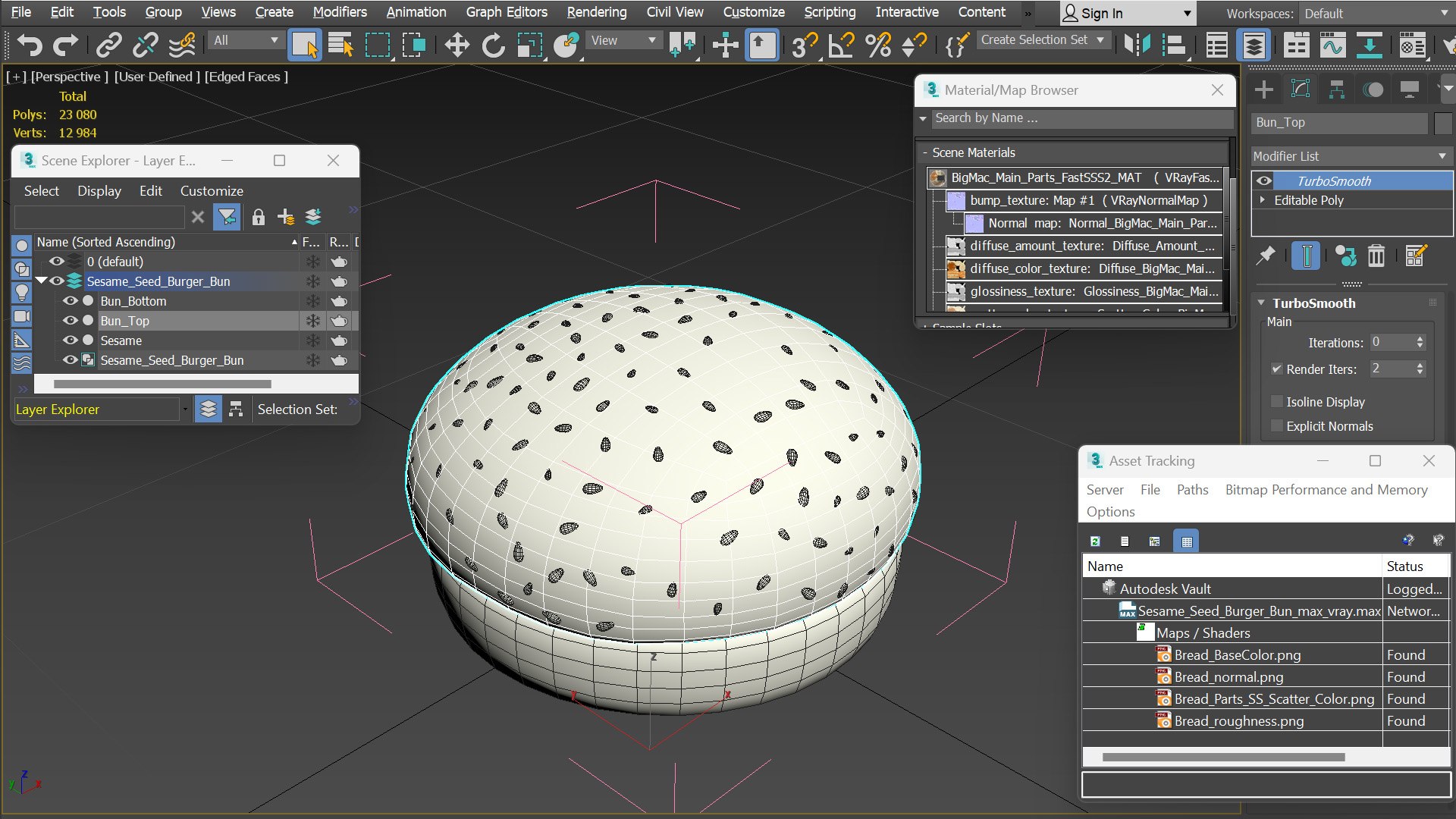1456x819 pixels.
Task: Enable the Explicit Normals checkbox
Action: point(1277,426)
